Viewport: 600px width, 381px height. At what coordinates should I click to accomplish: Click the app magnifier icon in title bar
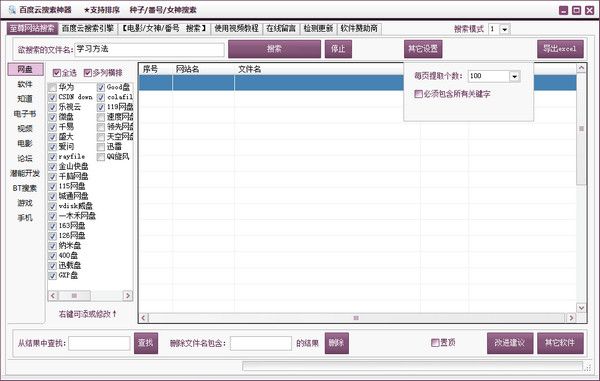point(11,10)
